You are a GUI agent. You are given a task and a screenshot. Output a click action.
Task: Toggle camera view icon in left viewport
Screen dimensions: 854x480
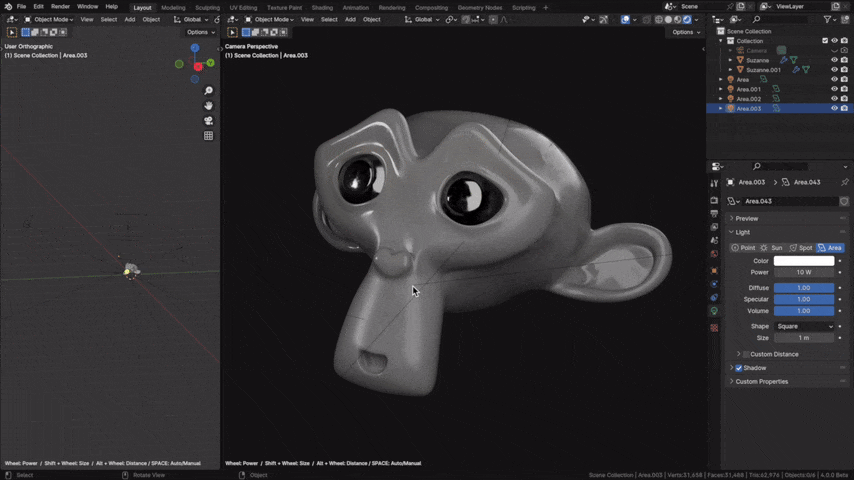click(209, 120)
